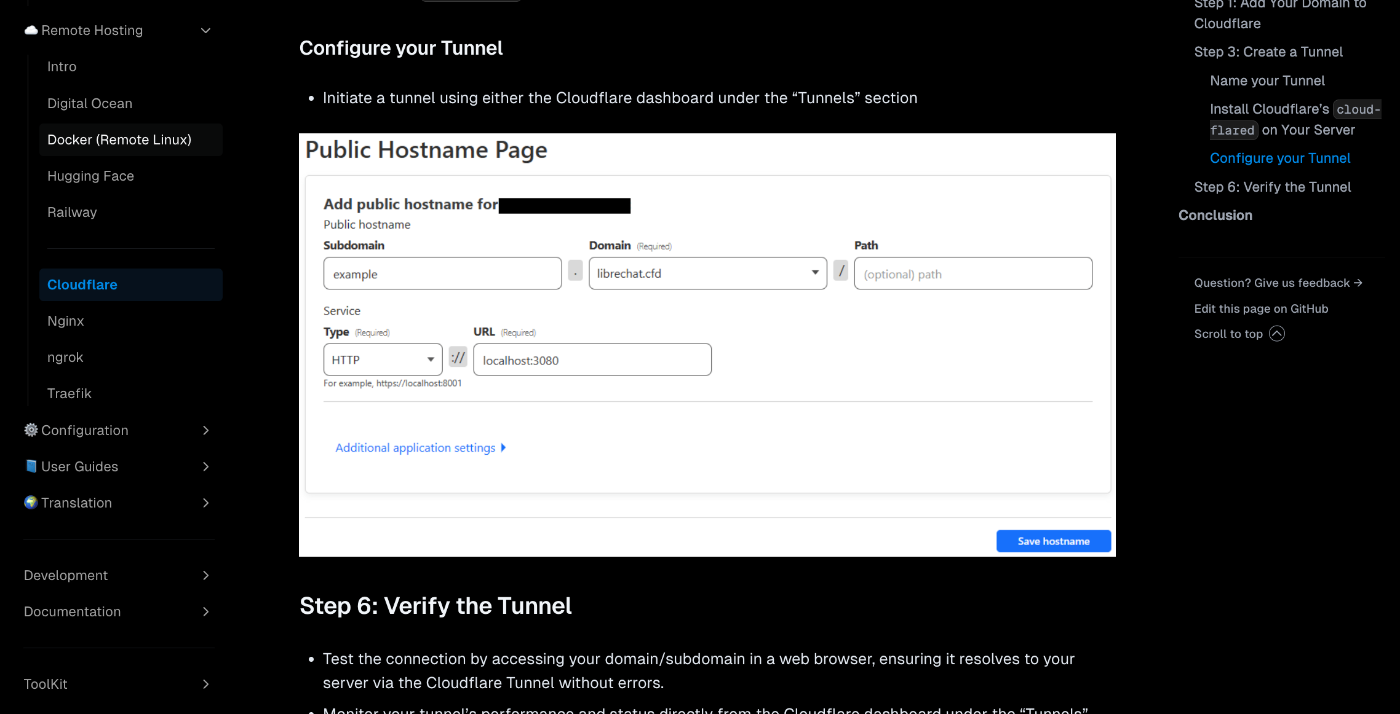Image resolution: width=1400 pixels, height=714 pixels.
Task: Collapse the Remote Hosting section chevron
Action: pos(206,31)
